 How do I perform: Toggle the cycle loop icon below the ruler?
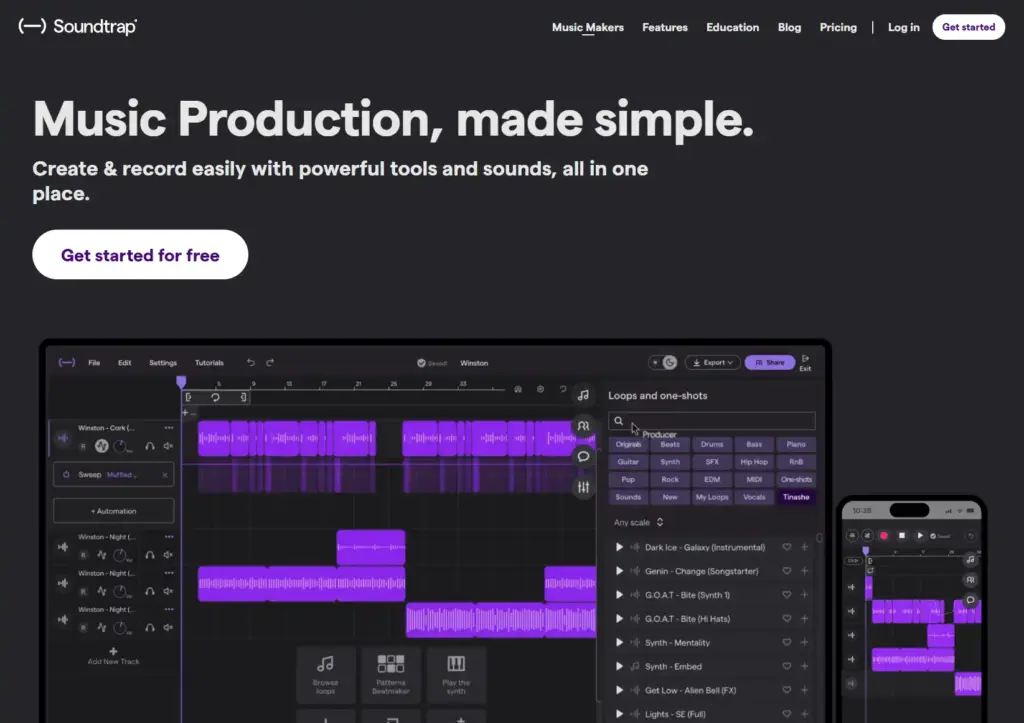click(216, 397)
